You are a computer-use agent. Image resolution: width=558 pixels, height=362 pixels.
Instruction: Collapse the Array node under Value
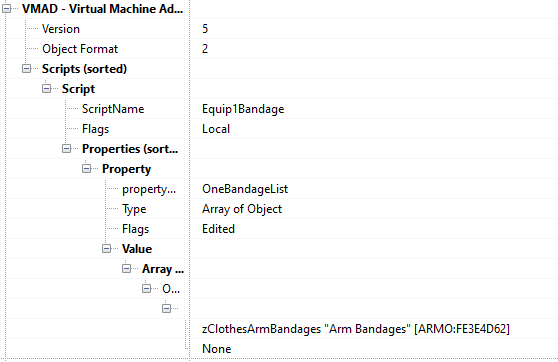tap(126, 268)
